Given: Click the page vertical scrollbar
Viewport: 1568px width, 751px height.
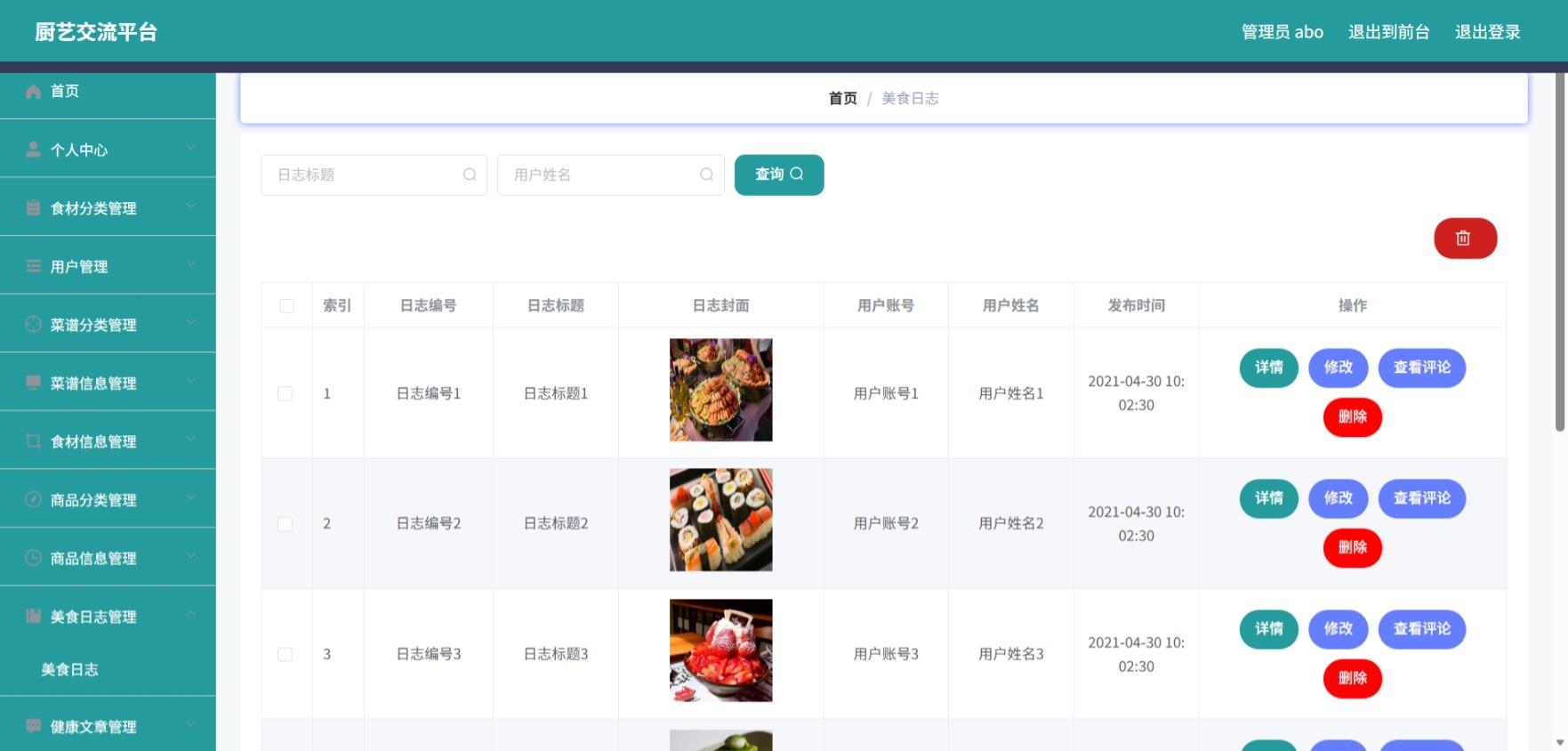Looking at the screenshot, I should (x=1560, y=252).
